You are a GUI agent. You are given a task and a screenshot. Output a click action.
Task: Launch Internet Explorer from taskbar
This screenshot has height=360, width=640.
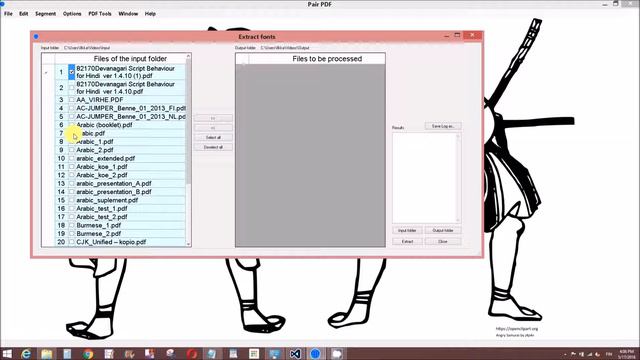26,353
